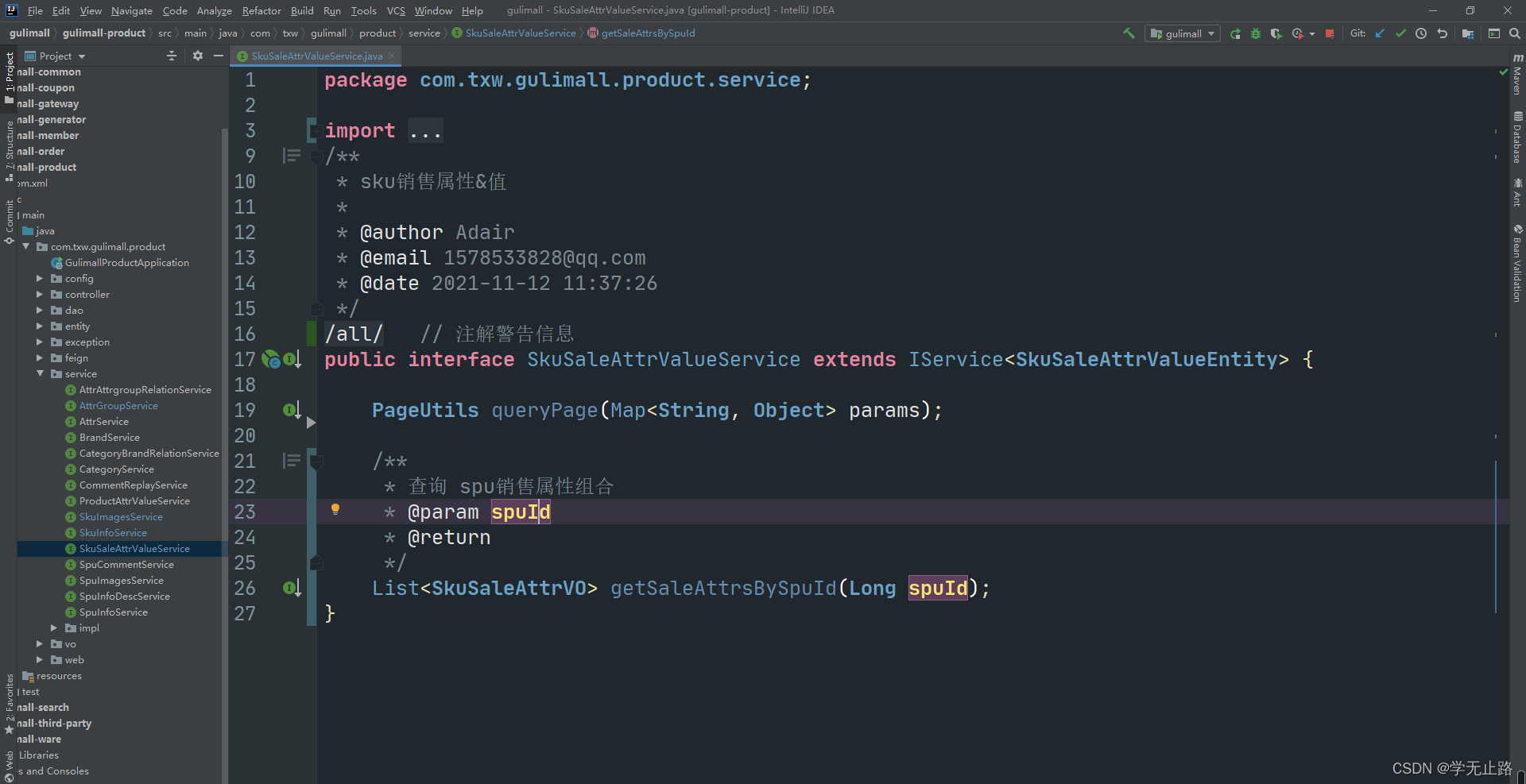Viewport: 1526px width, 784px height.
Task: Expand the impl folder
Action: 54,628
